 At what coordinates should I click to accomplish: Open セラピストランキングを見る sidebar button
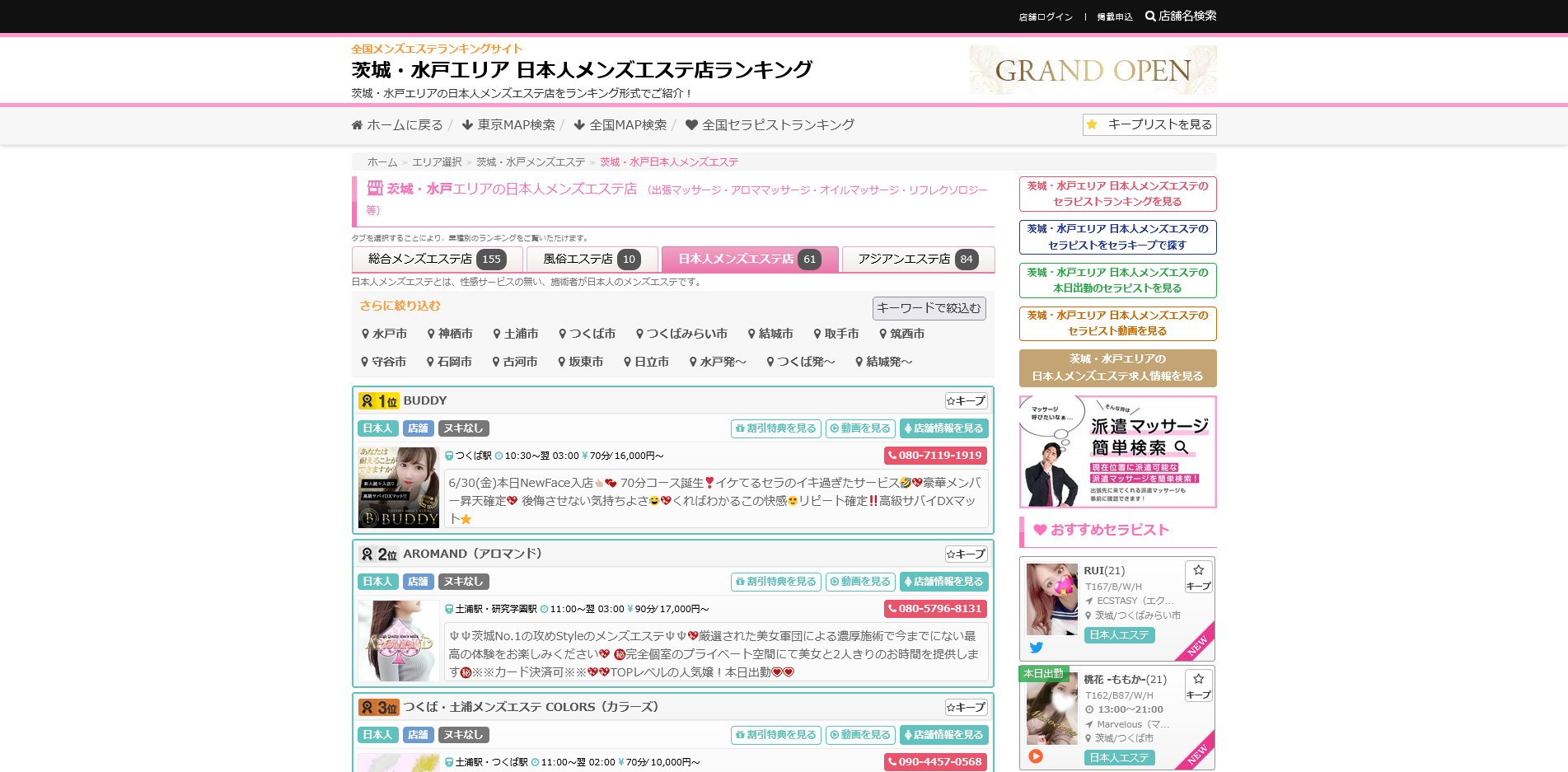[1117, 194]
